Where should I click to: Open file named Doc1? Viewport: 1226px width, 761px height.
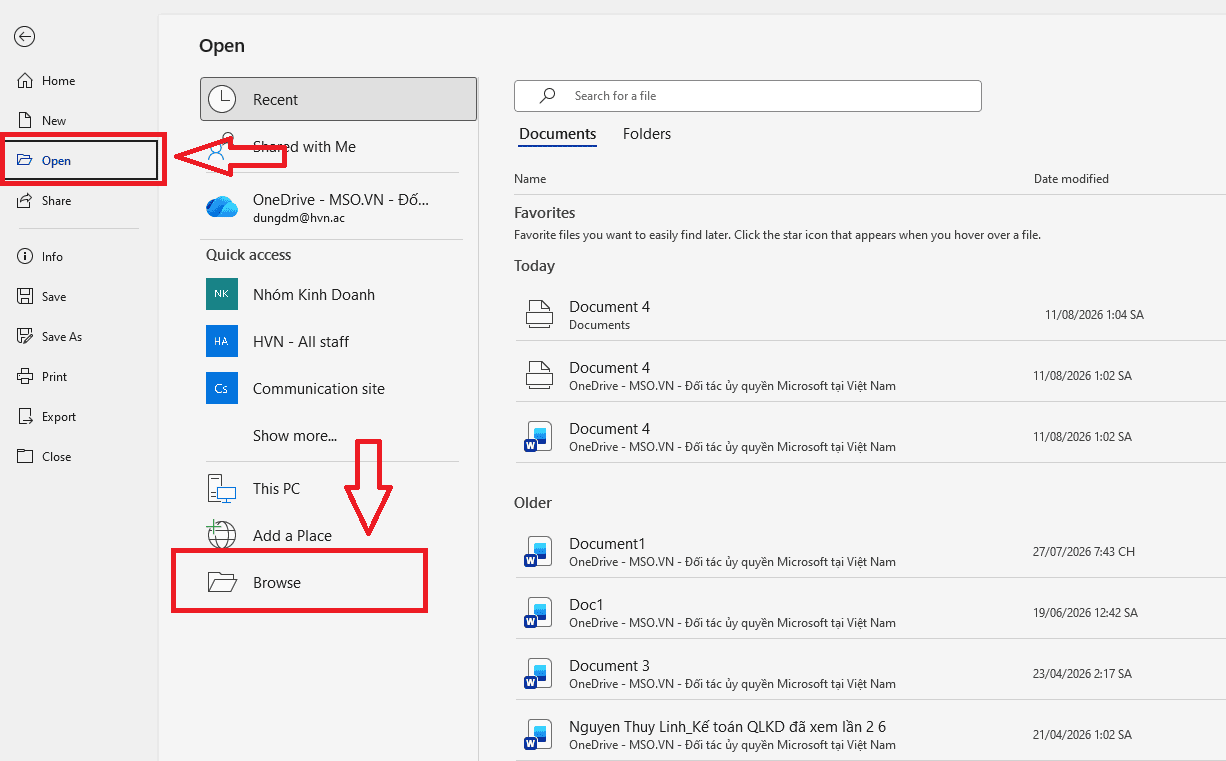[x=870, y=612]
